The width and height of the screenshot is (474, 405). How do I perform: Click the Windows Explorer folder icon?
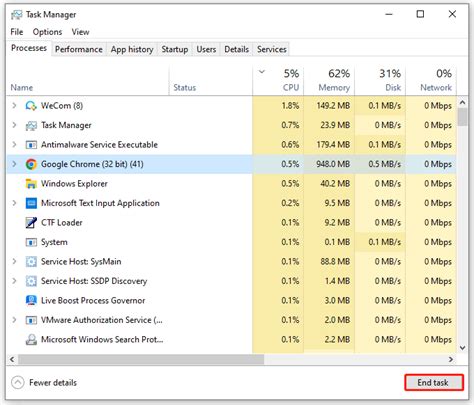(31, 184)
